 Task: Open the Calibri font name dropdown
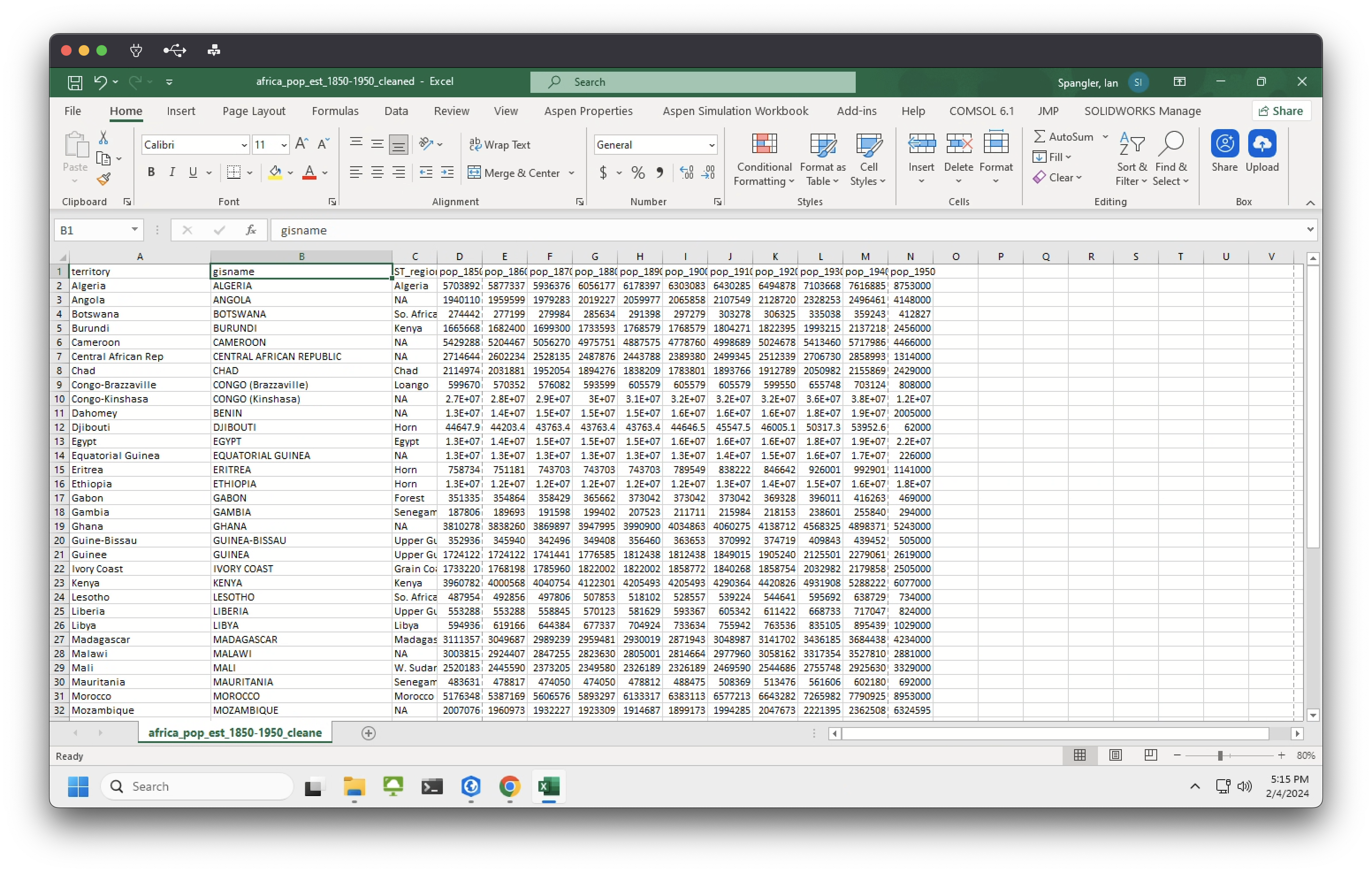(244, 145)
